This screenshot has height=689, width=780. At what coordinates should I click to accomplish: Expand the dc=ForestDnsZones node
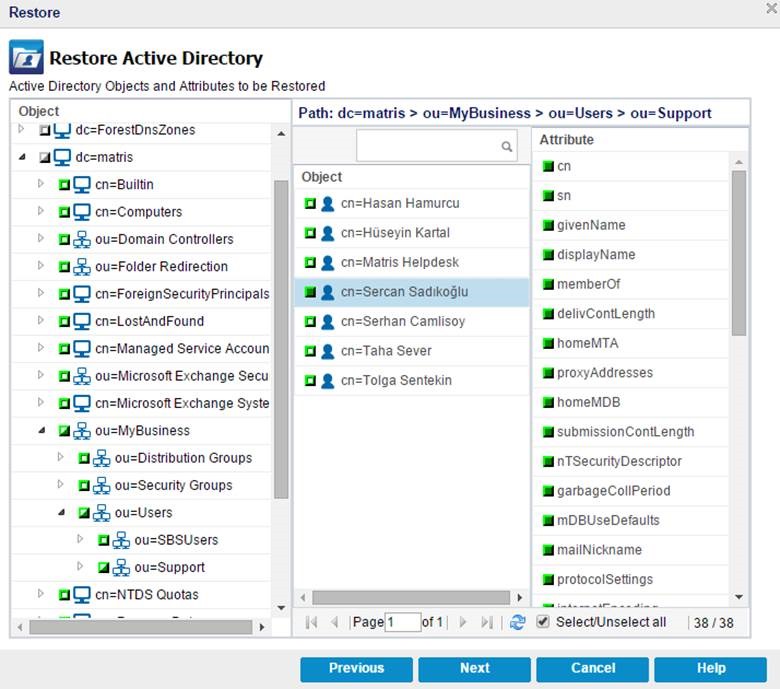[21, 129]
